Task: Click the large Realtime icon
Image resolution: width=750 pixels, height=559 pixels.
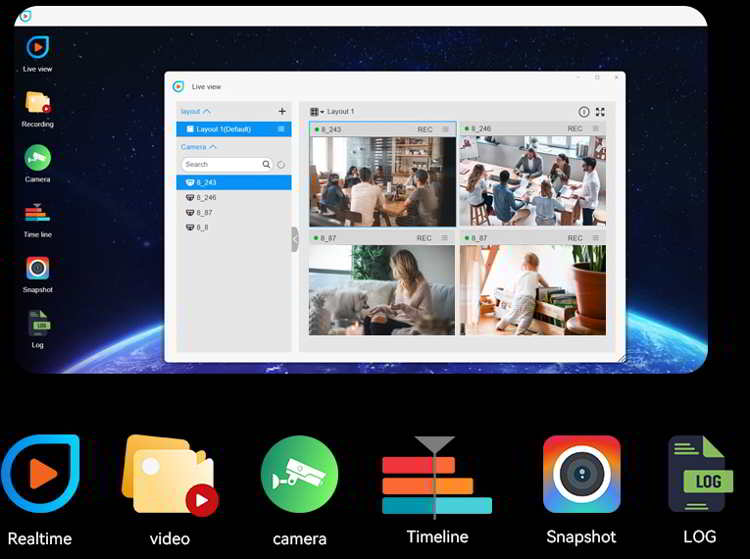Action: (x=41, y=473)
